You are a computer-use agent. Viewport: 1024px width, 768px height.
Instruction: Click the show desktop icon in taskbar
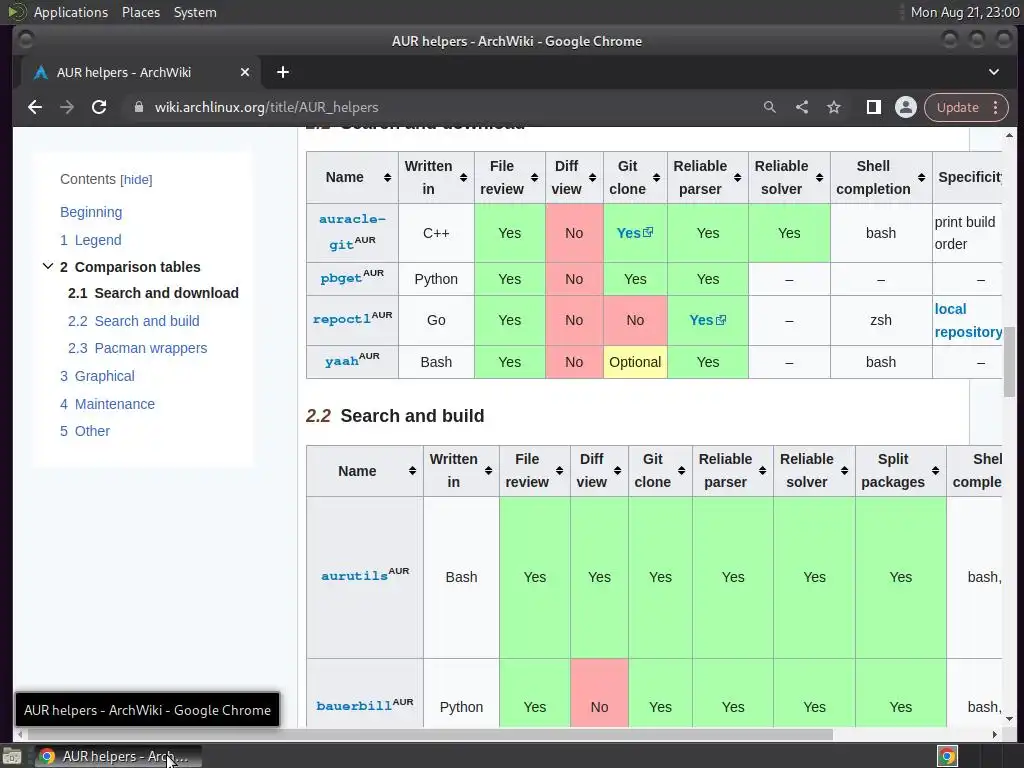pos(12,757)
